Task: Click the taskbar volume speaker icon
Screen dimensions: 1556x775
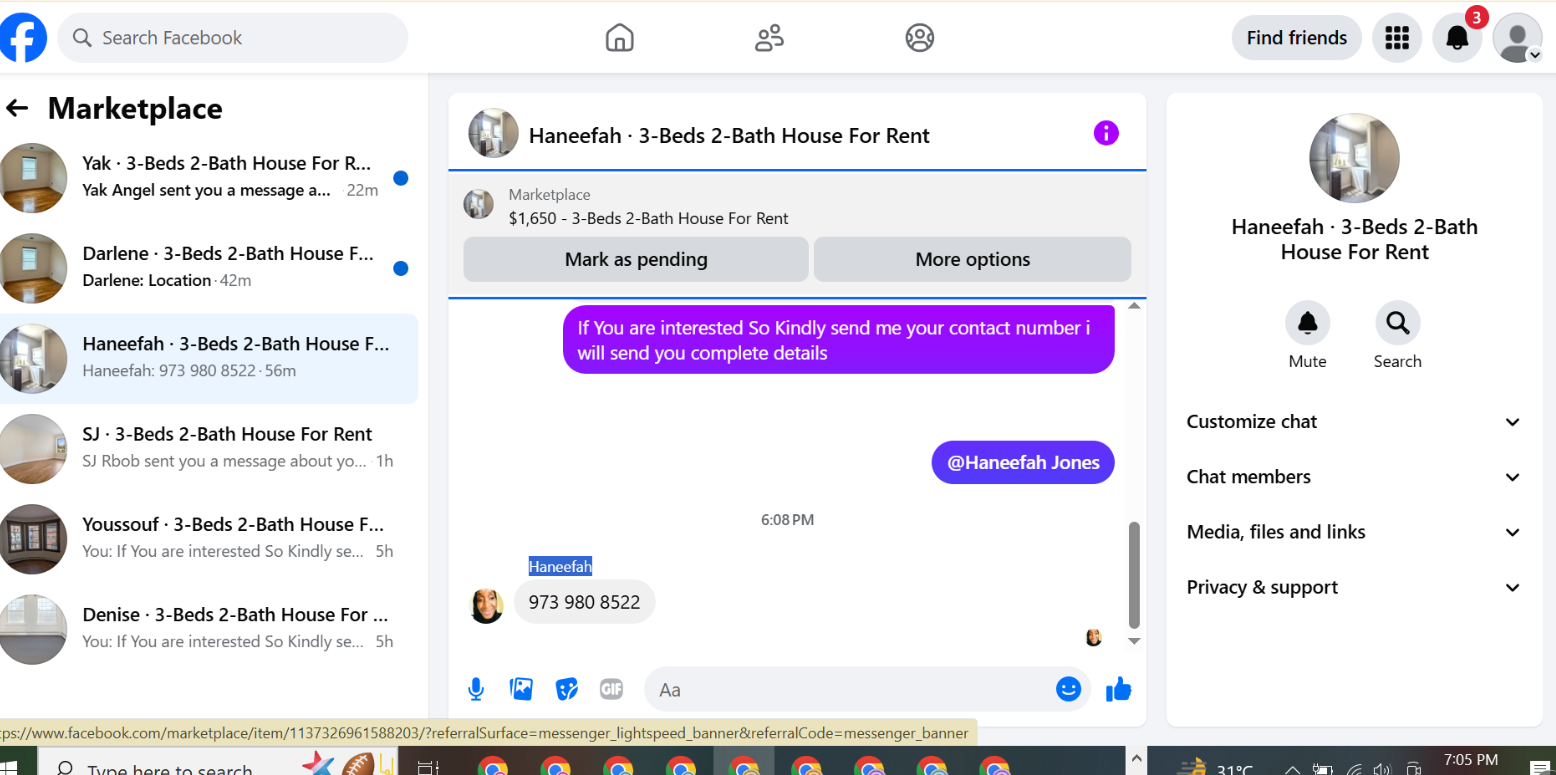Action: click(1382, 770)
